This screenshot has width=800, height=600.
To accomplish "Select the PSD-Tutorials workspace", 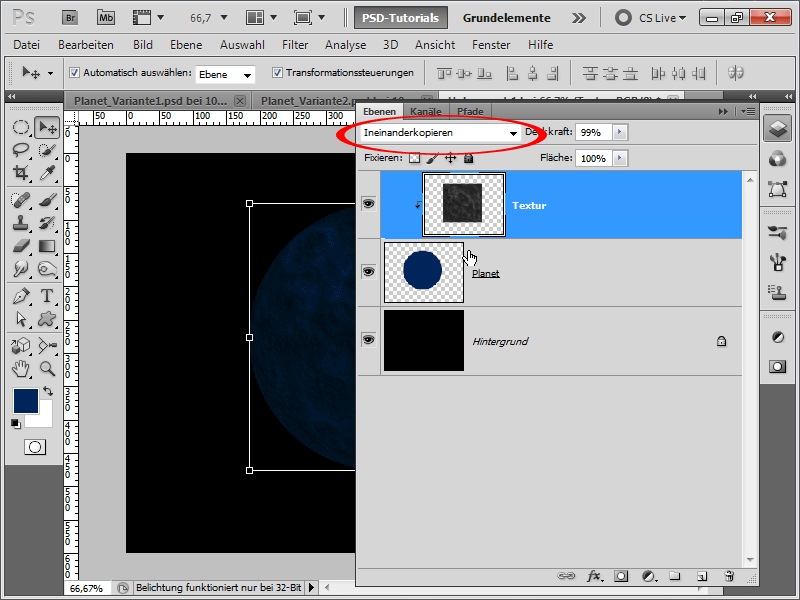I will (401, 18).
